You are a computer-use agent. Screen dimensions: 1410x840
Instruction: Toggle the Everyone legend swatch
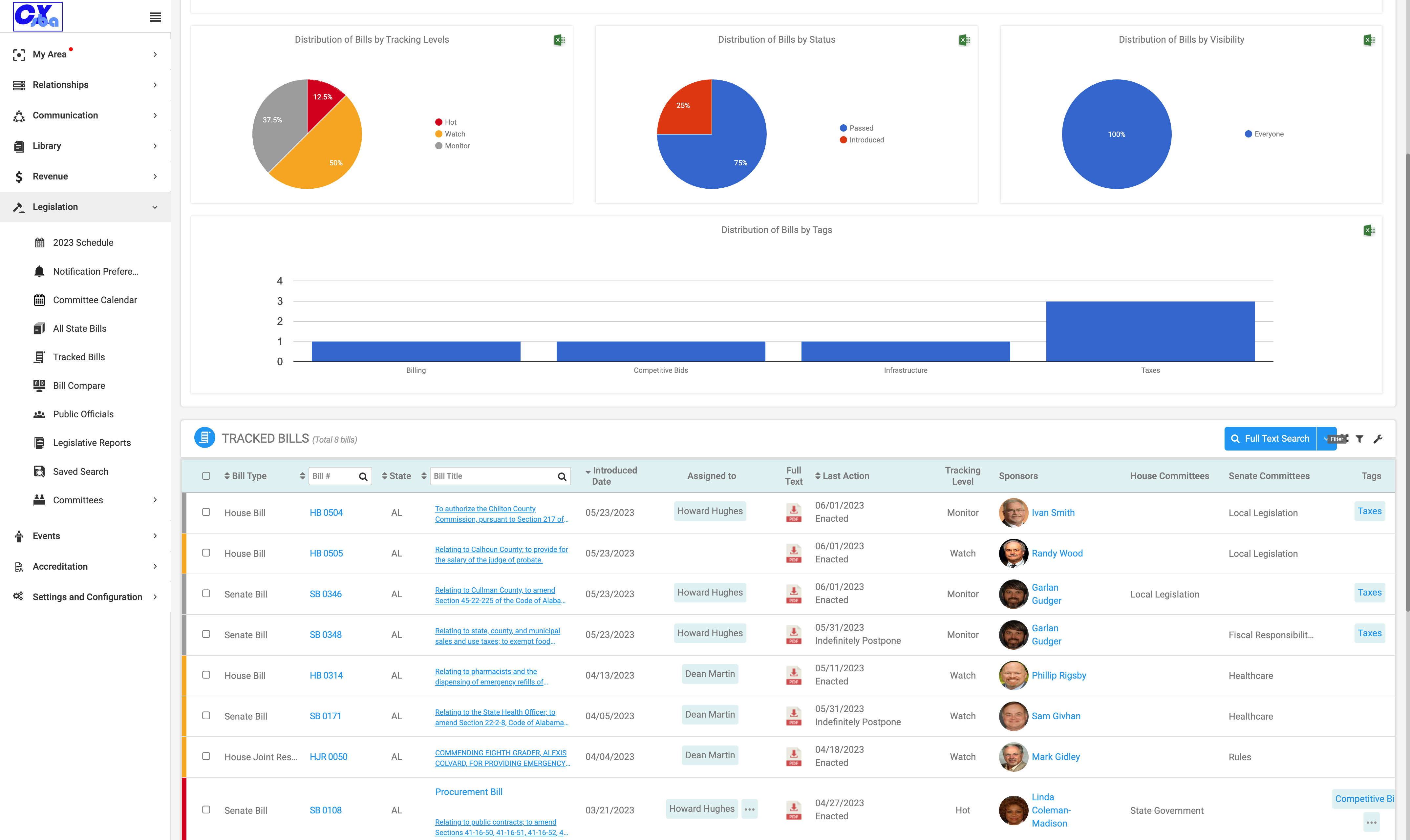click(x=1248, y=134)
